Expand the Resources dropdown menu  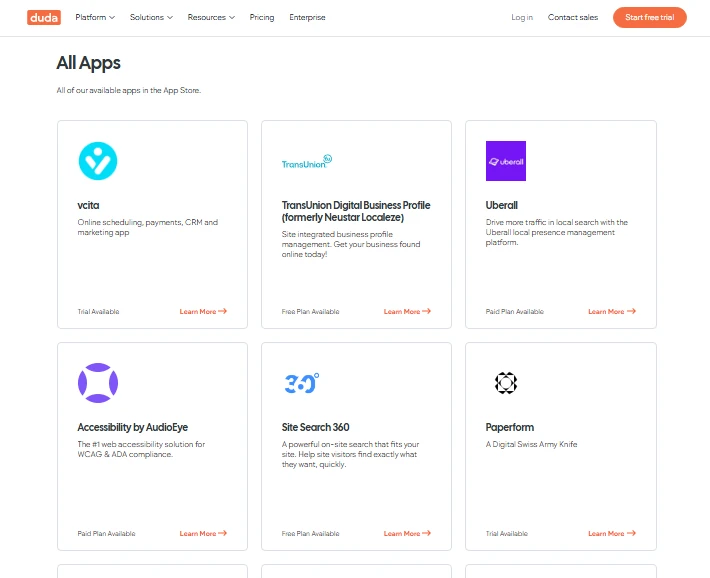[211, 17]
